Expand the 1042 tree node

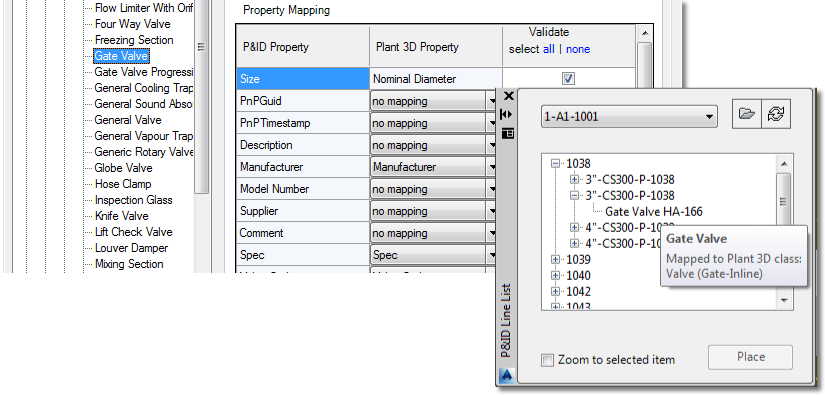point(555,291)
